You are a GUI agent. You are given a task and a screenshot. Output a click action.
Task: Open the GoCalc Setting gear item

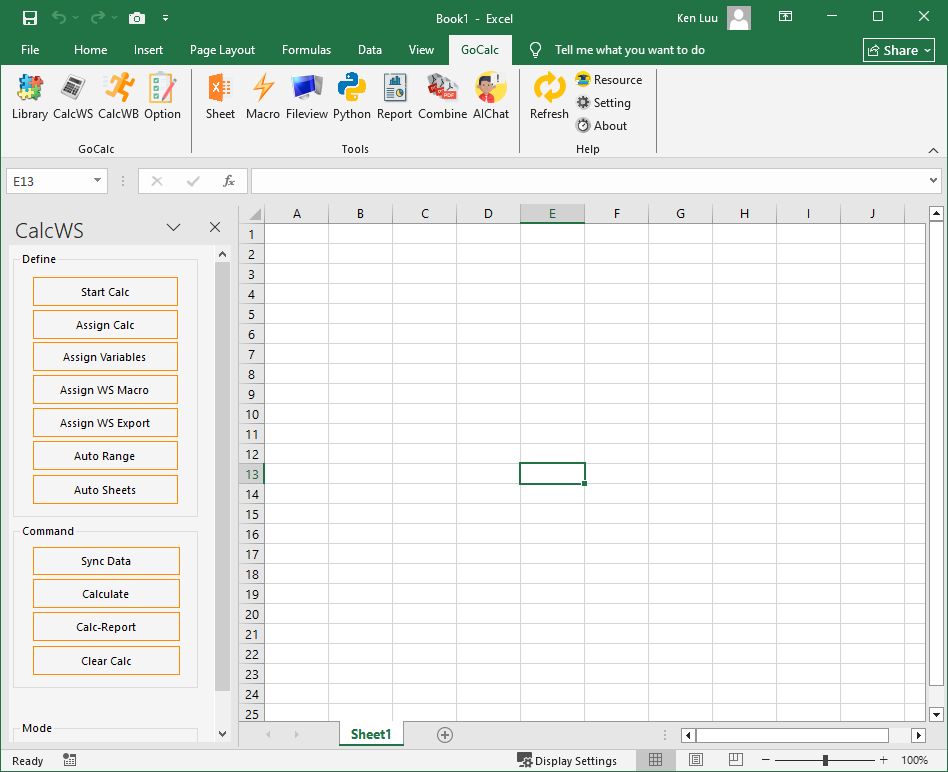[603, 103]
